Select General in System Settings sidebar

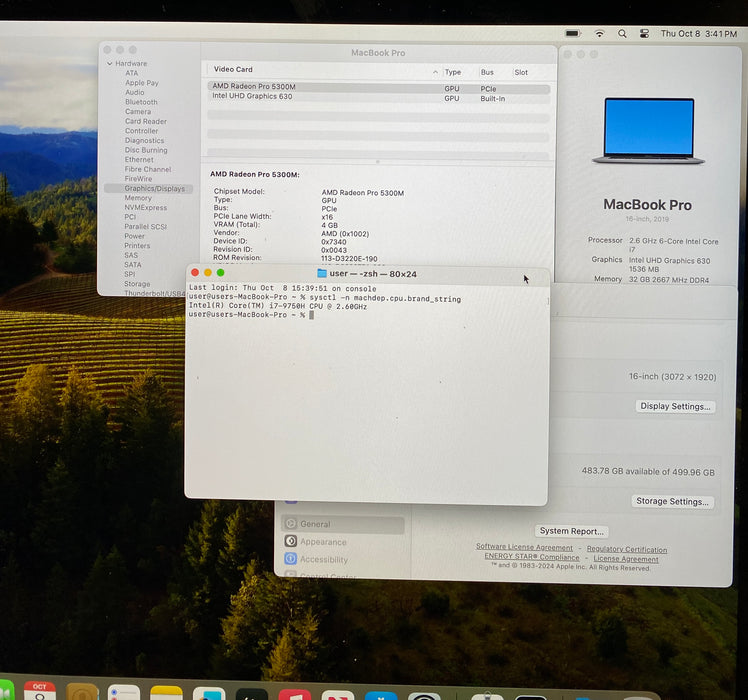pyautogui.click(x=343, y=524)
